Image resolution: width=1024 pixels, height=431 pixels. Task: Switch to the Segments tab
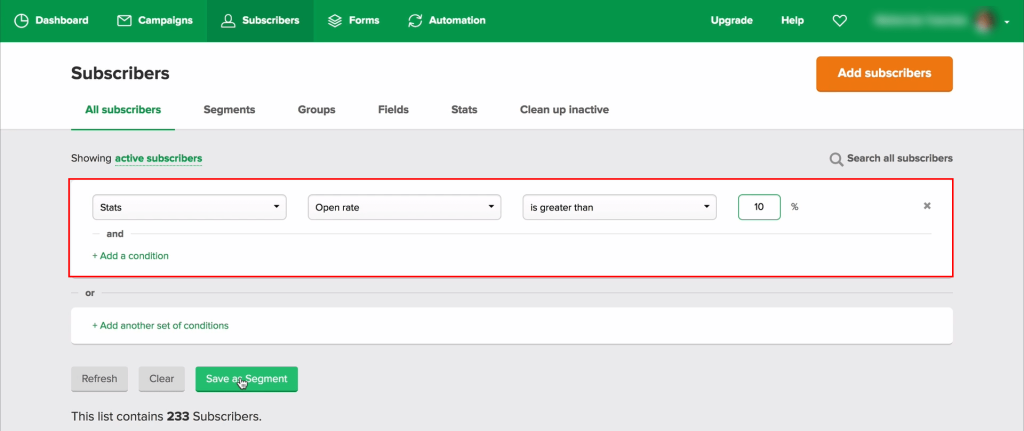[x=229, y=110]
